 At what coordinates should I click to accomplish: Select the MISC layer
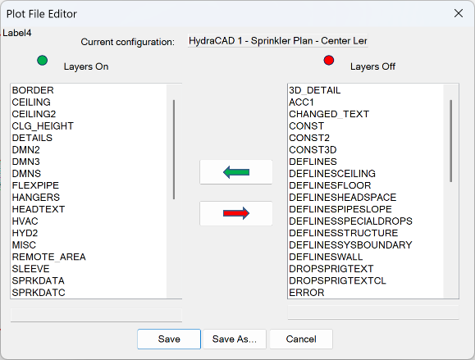89,245
